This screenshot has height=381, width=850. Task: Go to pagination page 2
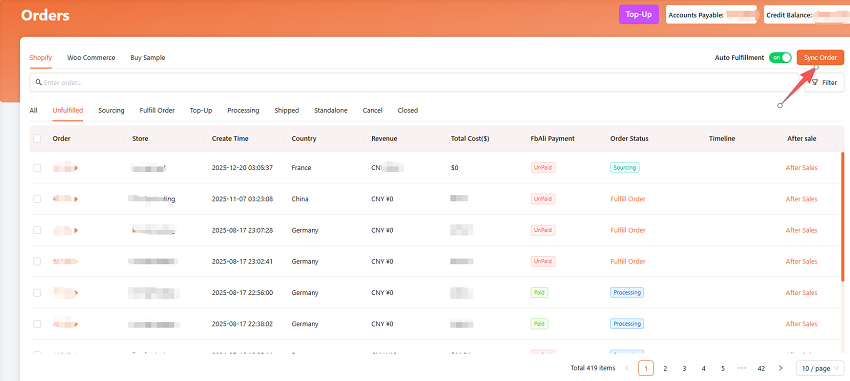click(x=665, y=369)
